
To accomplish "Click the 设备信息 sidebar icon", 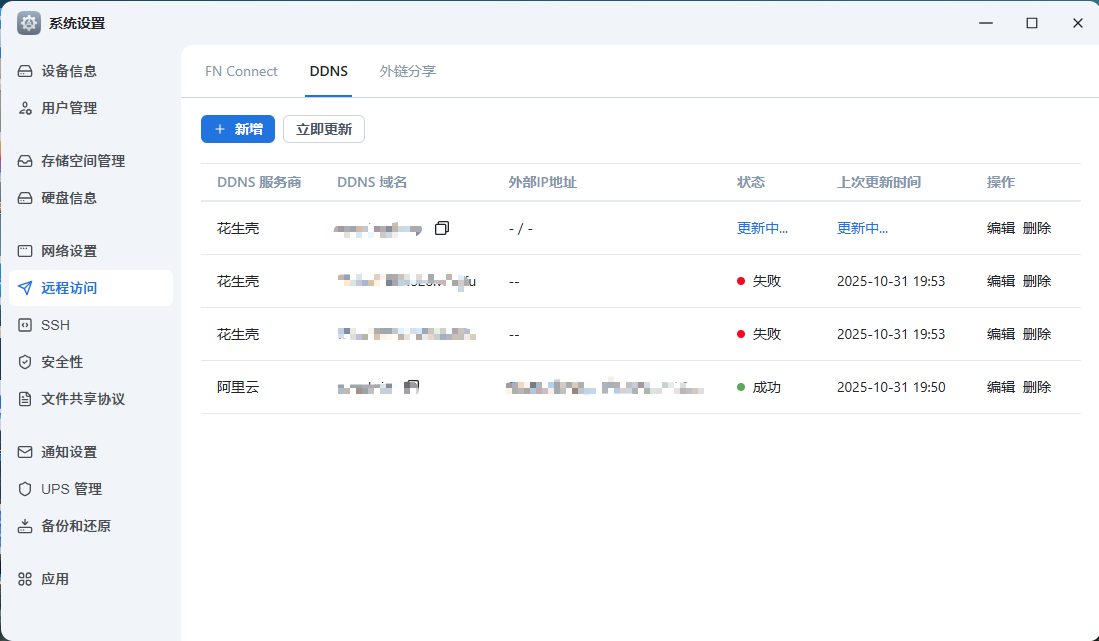I will [x=26, y=71].
